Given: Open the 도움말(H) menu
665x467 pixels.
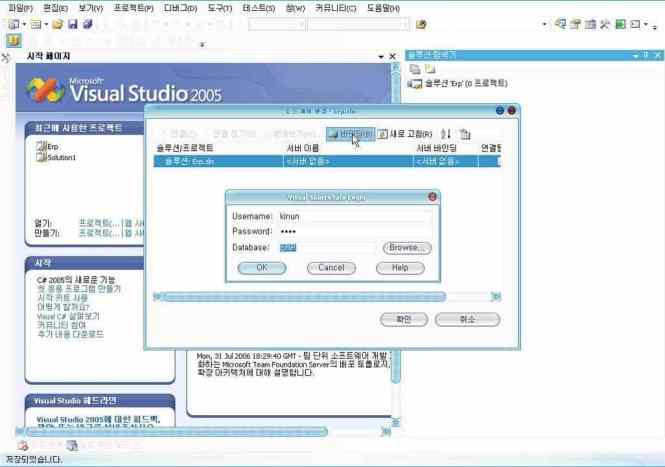Looking at the screenshot, I should (x=383, y=8).
